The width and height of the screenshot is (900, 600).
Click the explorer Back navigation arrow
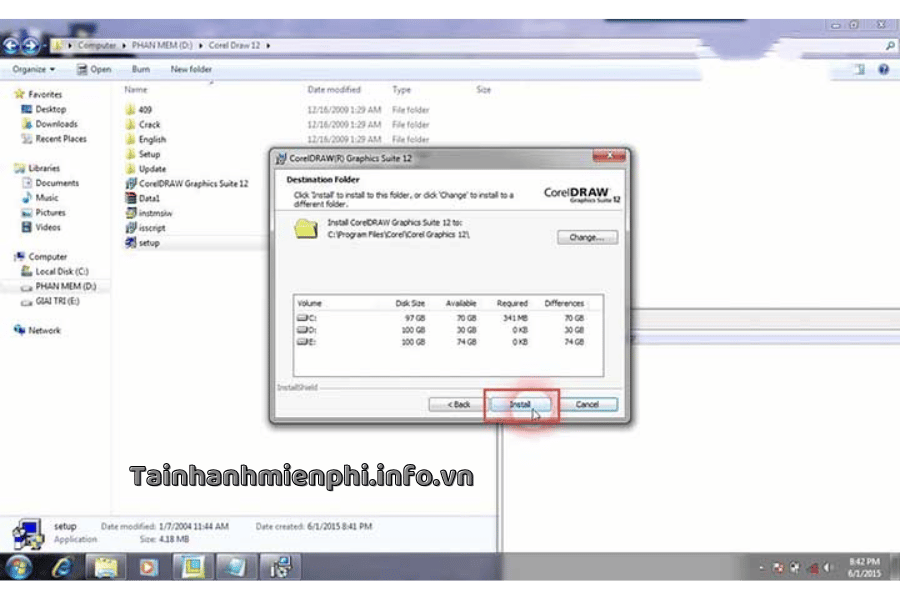click(x=11, y=45)
